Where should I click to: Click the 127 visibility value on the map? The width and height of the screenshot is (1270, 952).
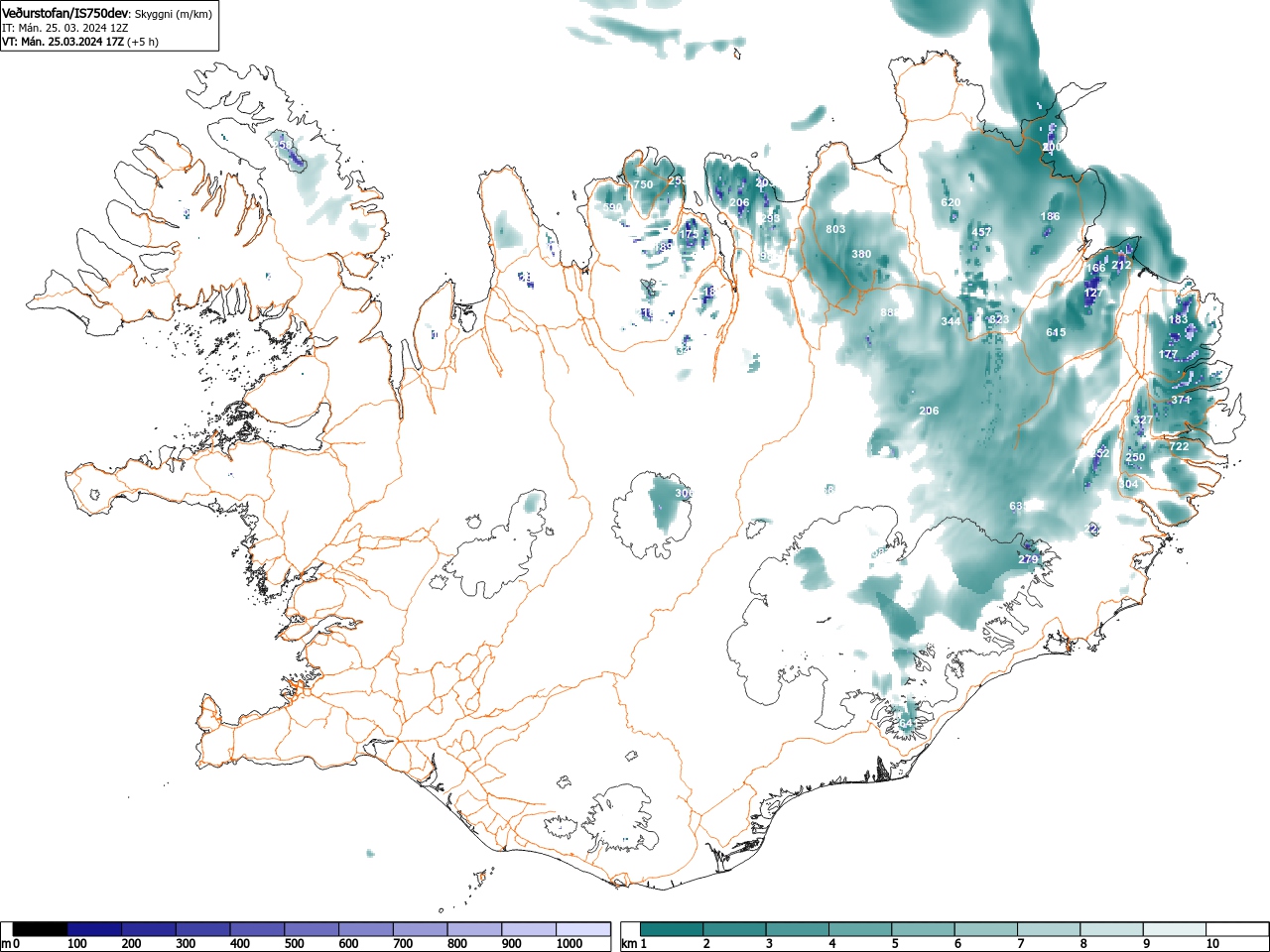(1093, 294)
